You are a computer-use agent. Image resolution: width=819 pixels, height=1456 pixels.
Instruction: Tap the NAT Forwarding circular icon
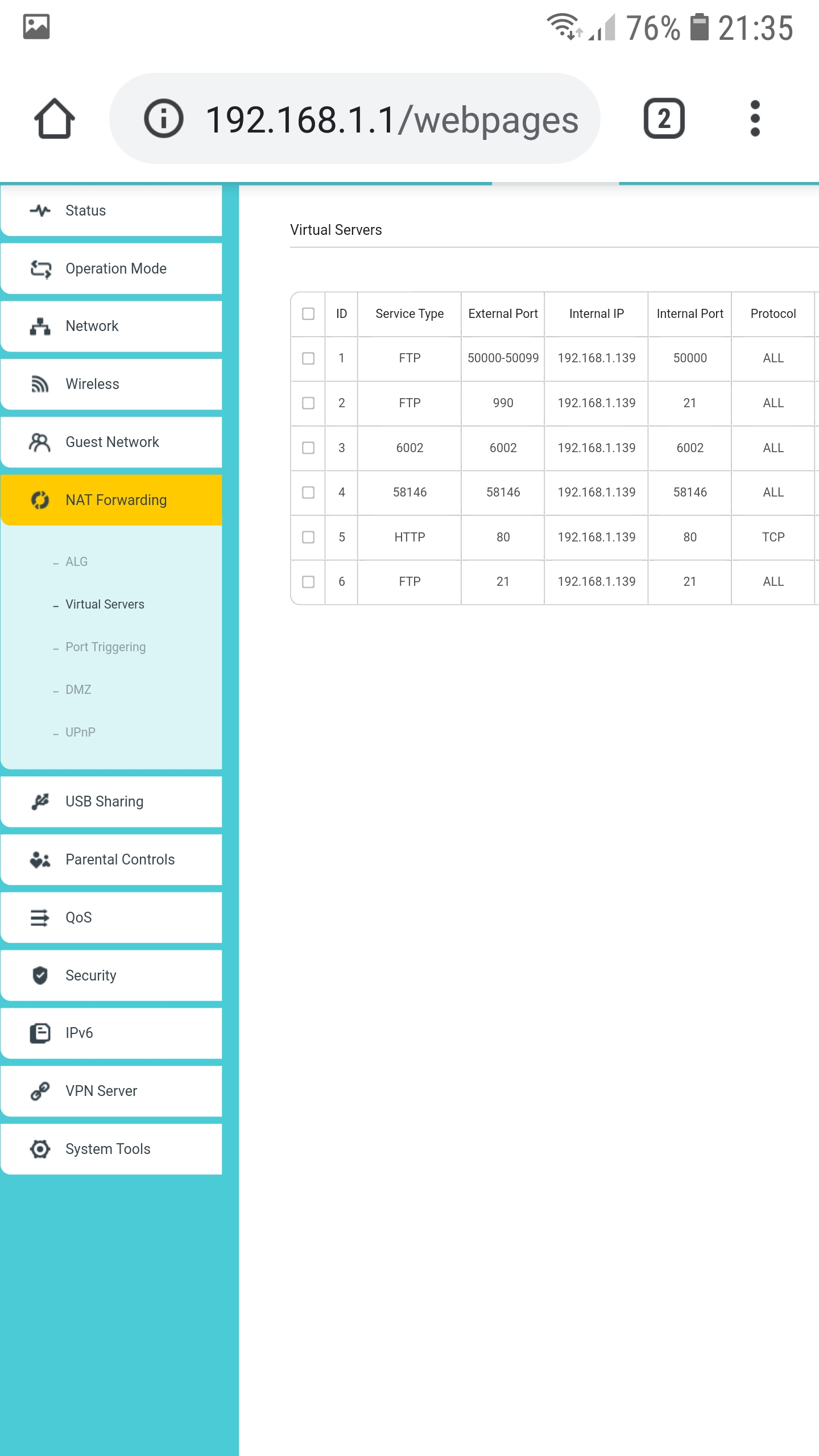[x=40, y=500]
